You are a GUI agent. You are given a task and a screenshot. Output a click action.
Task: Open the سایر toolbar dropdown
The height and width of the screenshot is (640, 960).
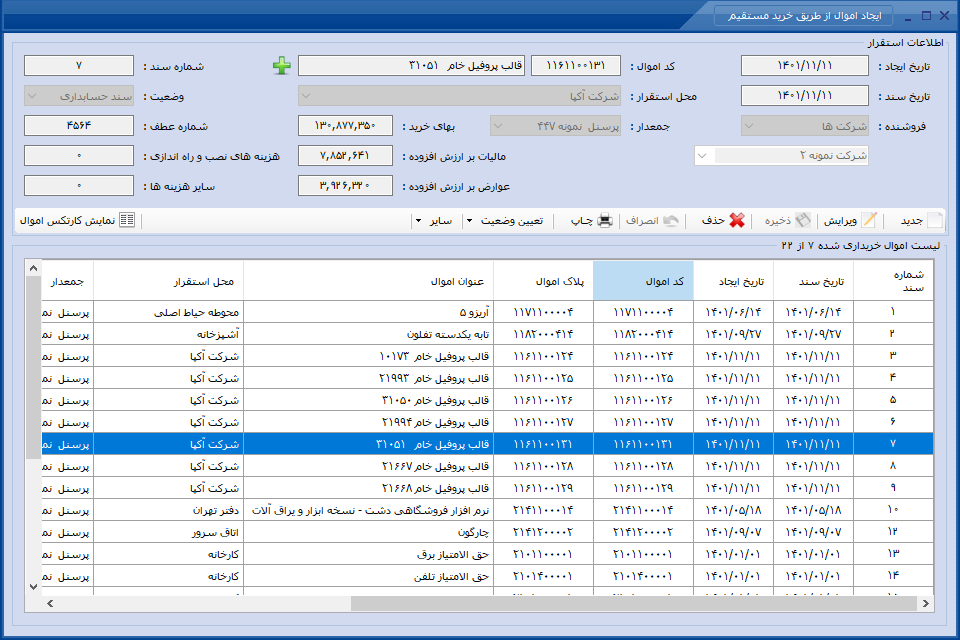click(434, 220)
